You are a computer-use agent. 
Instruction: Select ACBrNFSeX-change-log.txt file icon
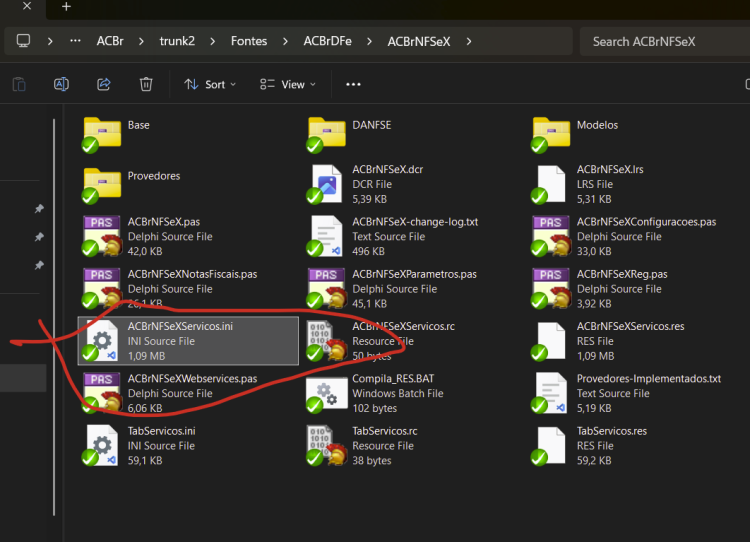click(325, 236)
